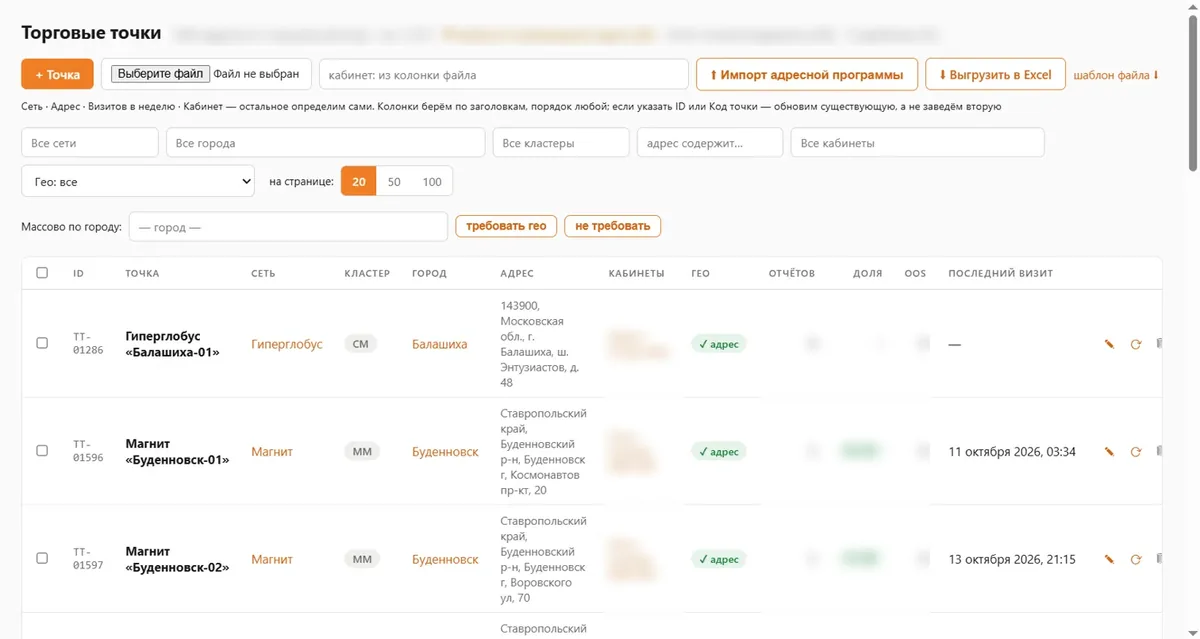The width and height of the screenshot is (1200, 639).
Task: Open the «Все кабинеты» filter
Action: pyautogui.click(x=917, y=143)
